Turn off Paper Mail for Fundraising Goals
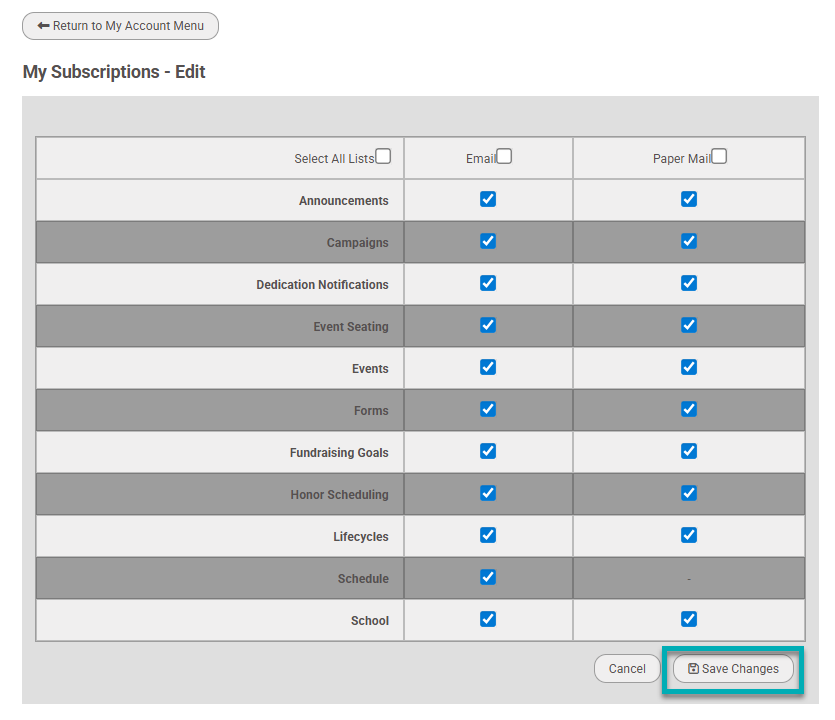 click(x=689, y=451)
